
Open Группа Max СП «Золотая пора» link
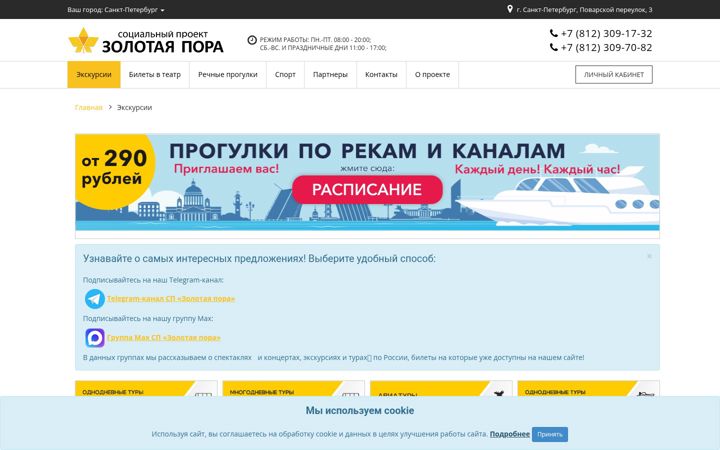click(163, 338)
